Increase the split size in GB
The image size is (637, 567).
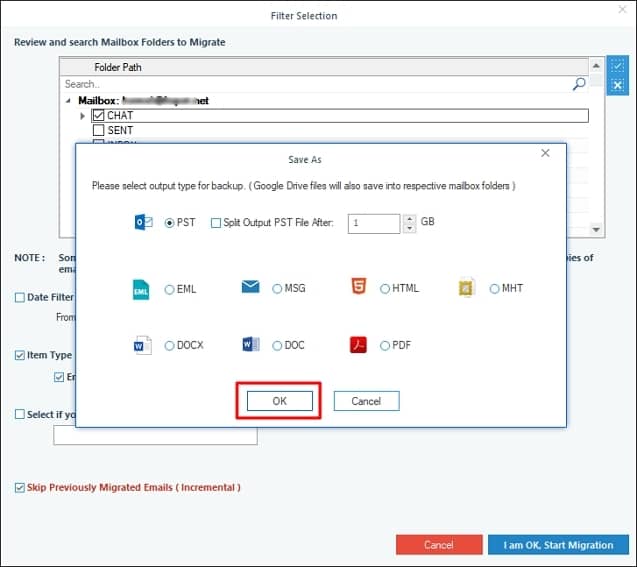(x=410, y=219)
